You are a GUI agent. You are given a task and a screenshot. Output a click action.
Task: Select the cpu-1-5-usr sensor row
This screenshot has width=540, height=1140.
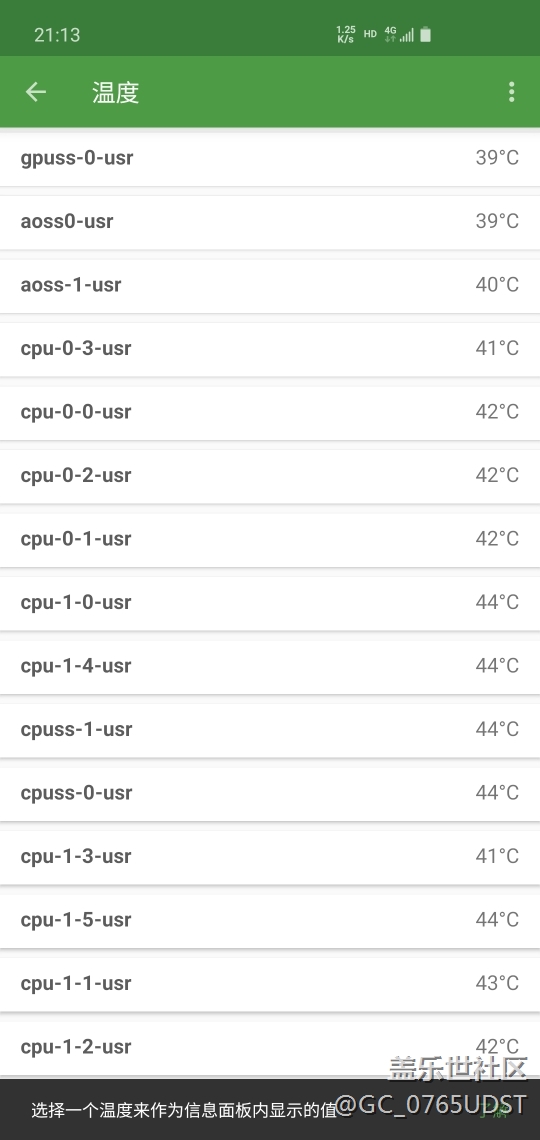coord(270,920)
